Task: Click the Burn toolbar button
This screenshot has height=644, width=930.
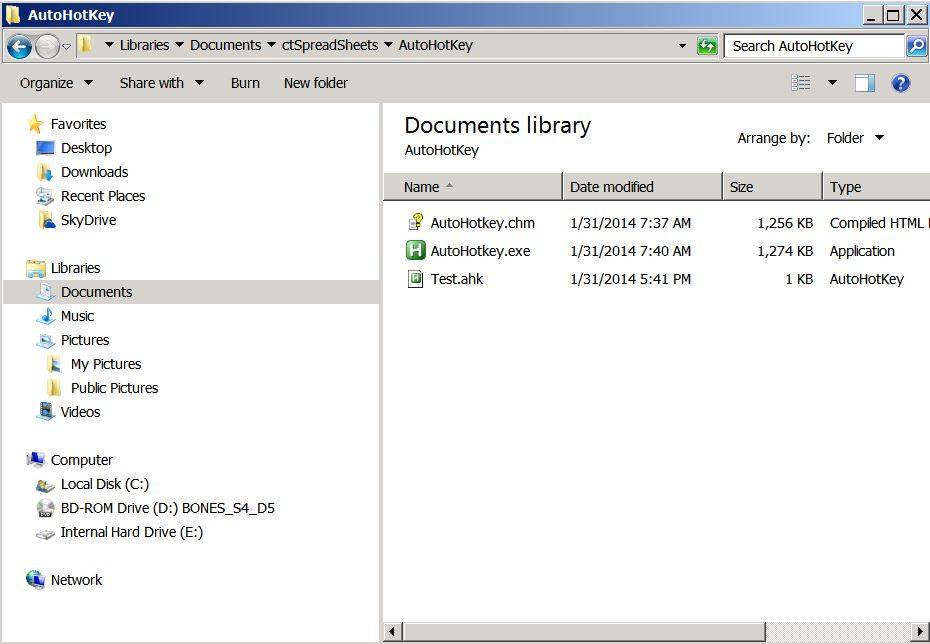Action: [245, 83]
